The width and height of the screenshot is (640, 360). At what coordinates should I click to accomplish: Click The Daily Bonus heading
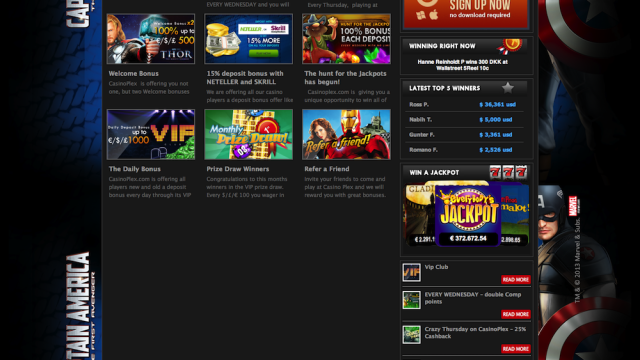click(135, 169)
